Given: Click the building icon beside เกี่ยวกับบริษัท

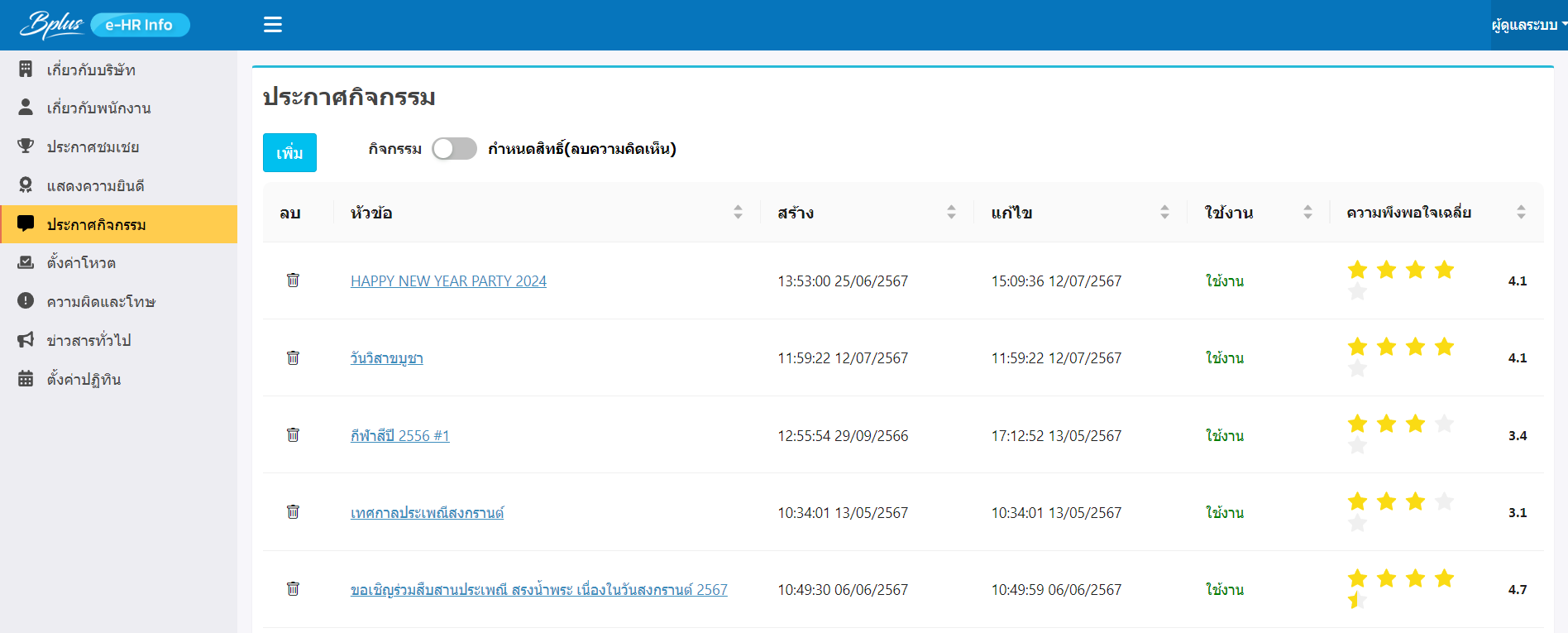Looking at the screenshot, I should (x=26, y=69).
